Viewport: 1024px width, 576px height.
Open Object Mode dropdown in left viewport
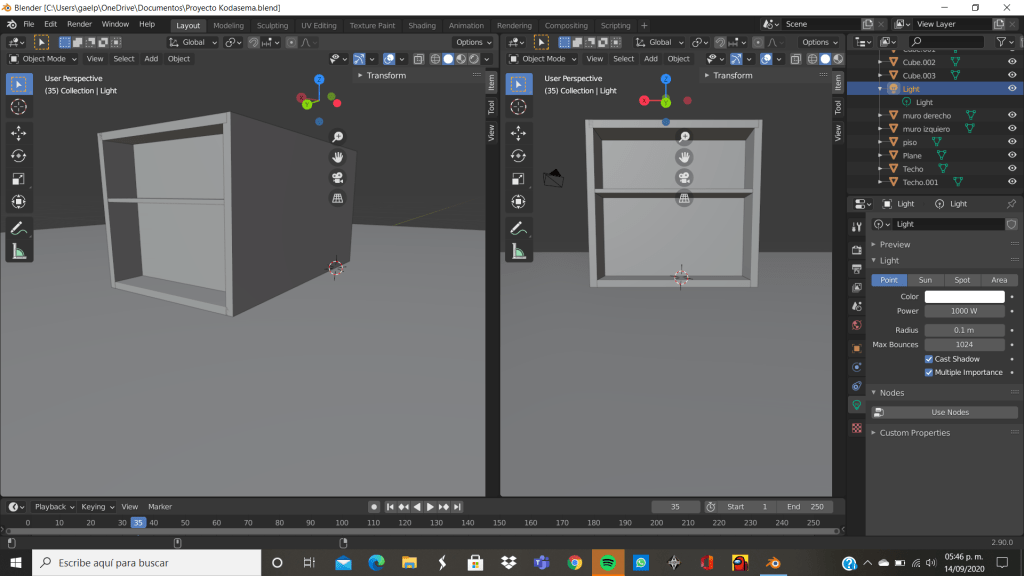pos(42,59)
